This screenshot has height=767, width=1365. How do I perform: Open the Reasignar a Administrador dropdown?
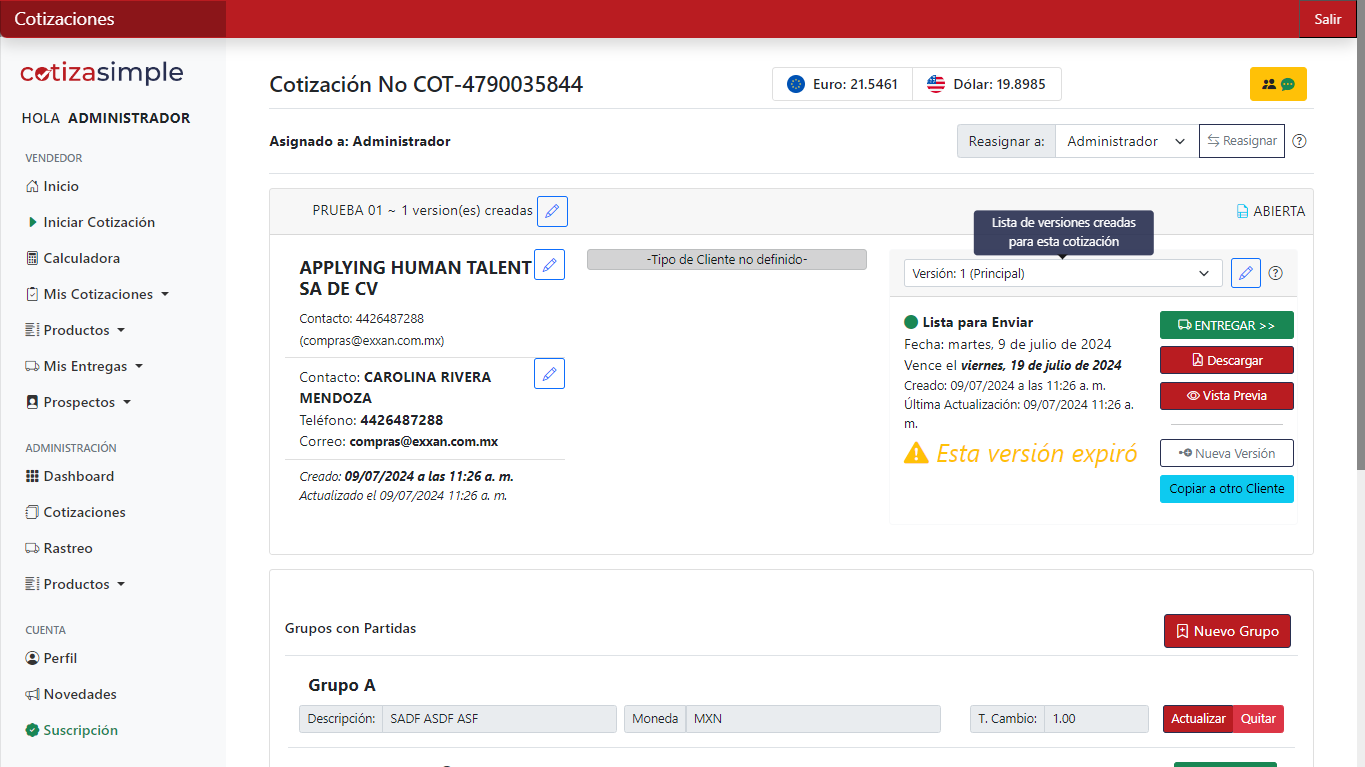tap(1126, 141)
